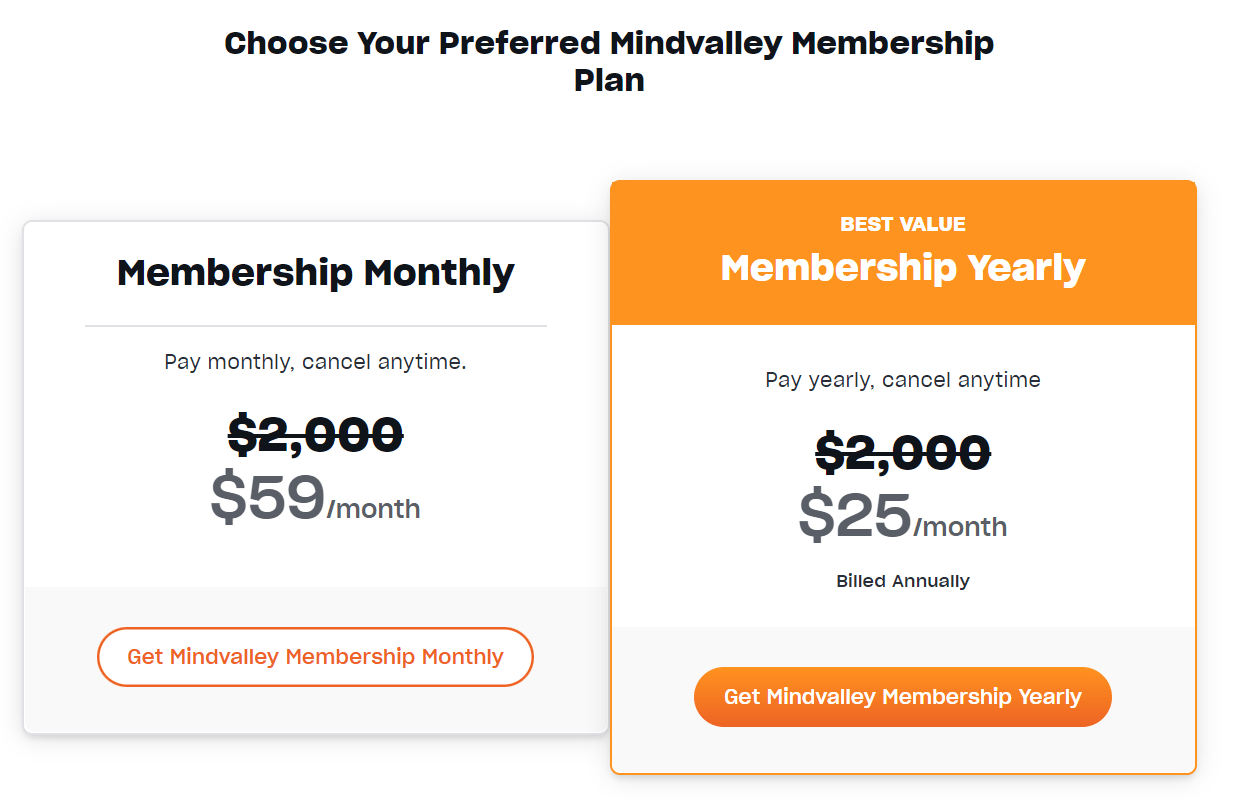Click the page heading about choosing a membership plan
Viewport: 1235px width, 800px height.
click(x=609, y=44)
